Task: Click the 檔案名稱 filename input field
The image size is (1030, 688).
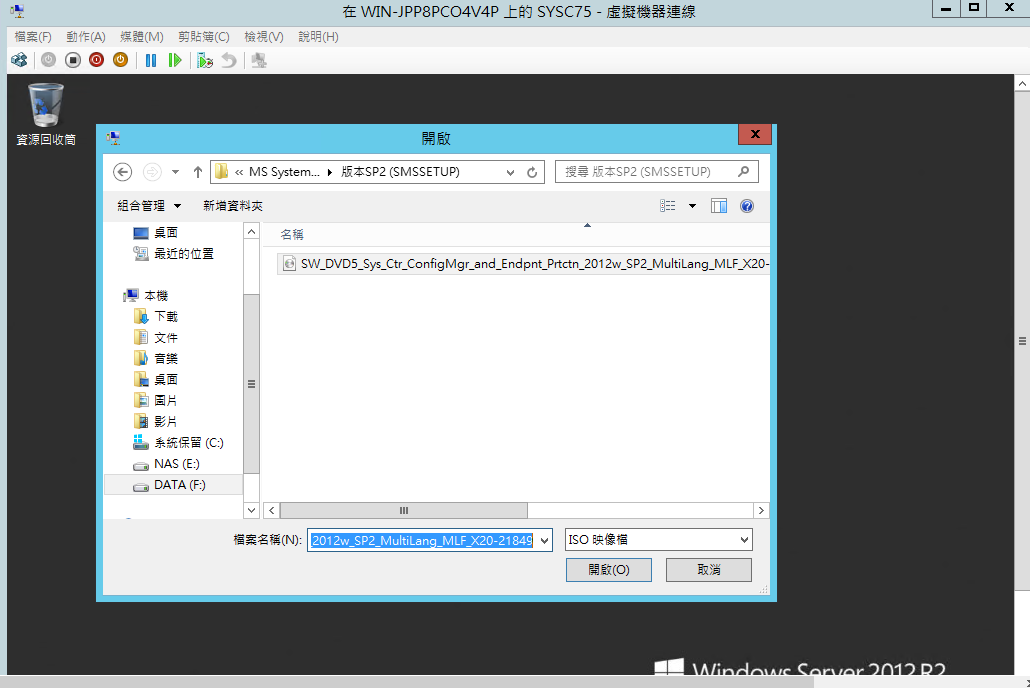Action: tap(422, 540)
